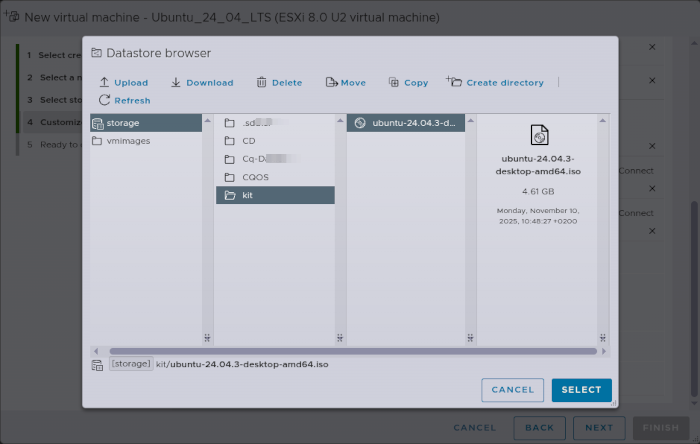Click the NEXT wizard button
The height and width of the screenshot is (444, 700).
coord(598,427)
